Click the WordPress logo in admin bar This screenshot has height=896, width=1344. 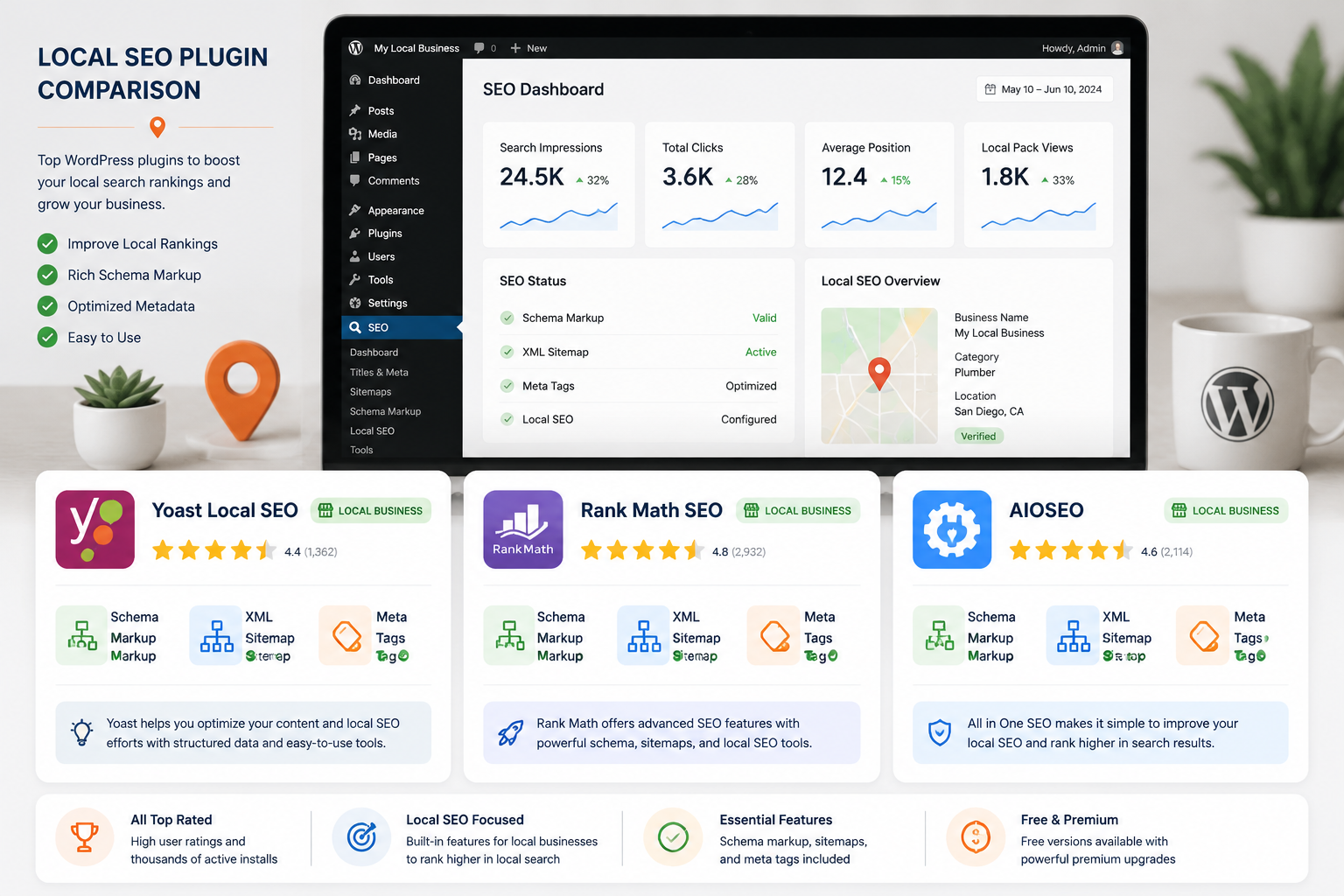click(355, 48)
